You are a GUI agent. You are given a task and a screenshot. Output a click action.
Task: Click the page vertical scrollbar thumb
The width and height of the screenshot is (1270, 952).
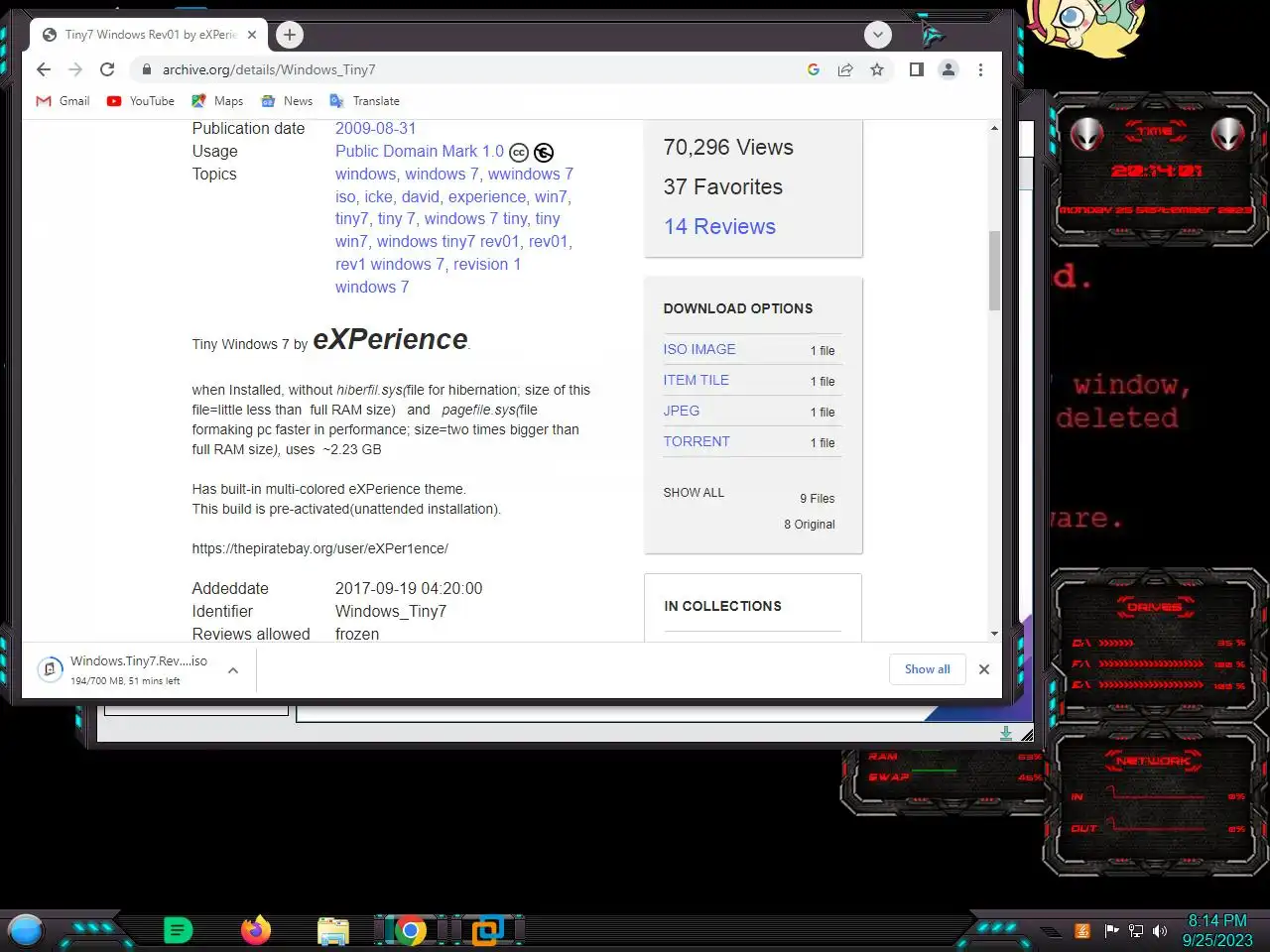point(994,270)
